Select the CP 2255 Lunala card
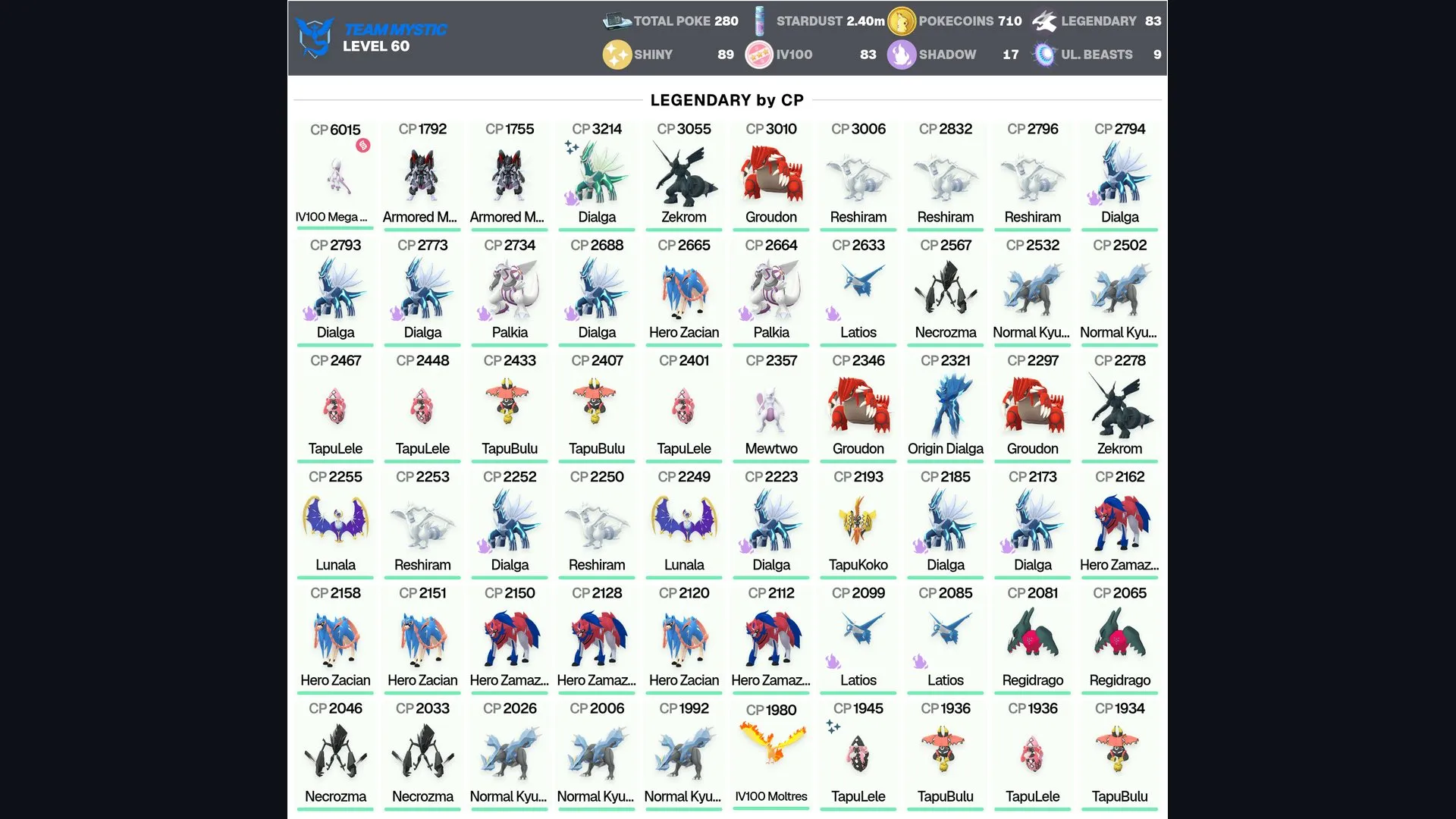 pos(335,523)
